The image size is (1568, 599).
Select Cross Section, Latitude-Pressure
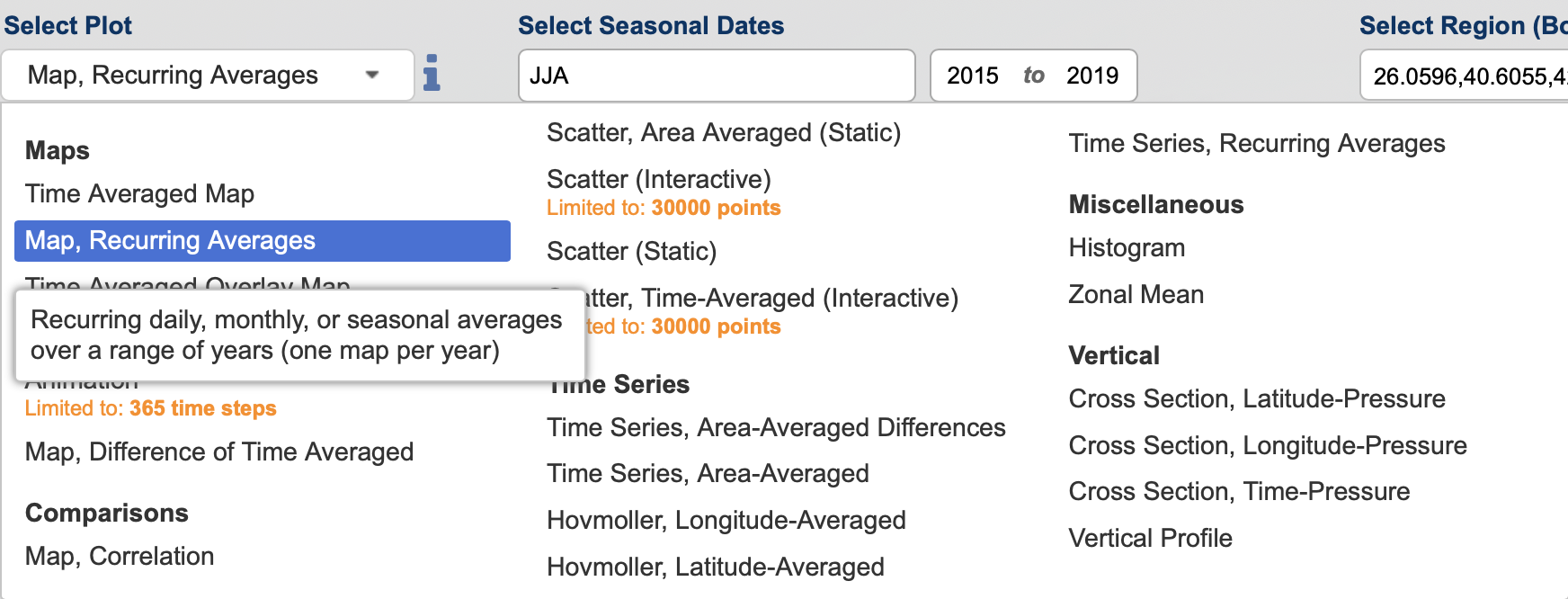(x=1257, y=398)
